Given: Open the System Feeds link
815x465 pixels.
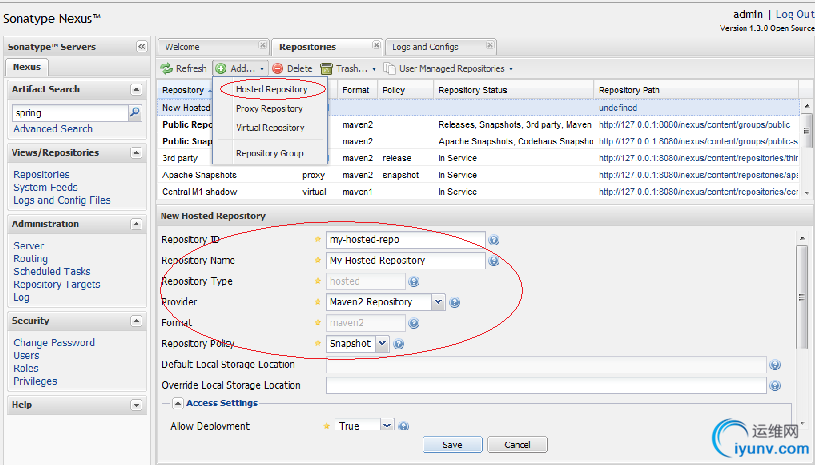Looking at the screenshot, I should click(x=45, y=187).
